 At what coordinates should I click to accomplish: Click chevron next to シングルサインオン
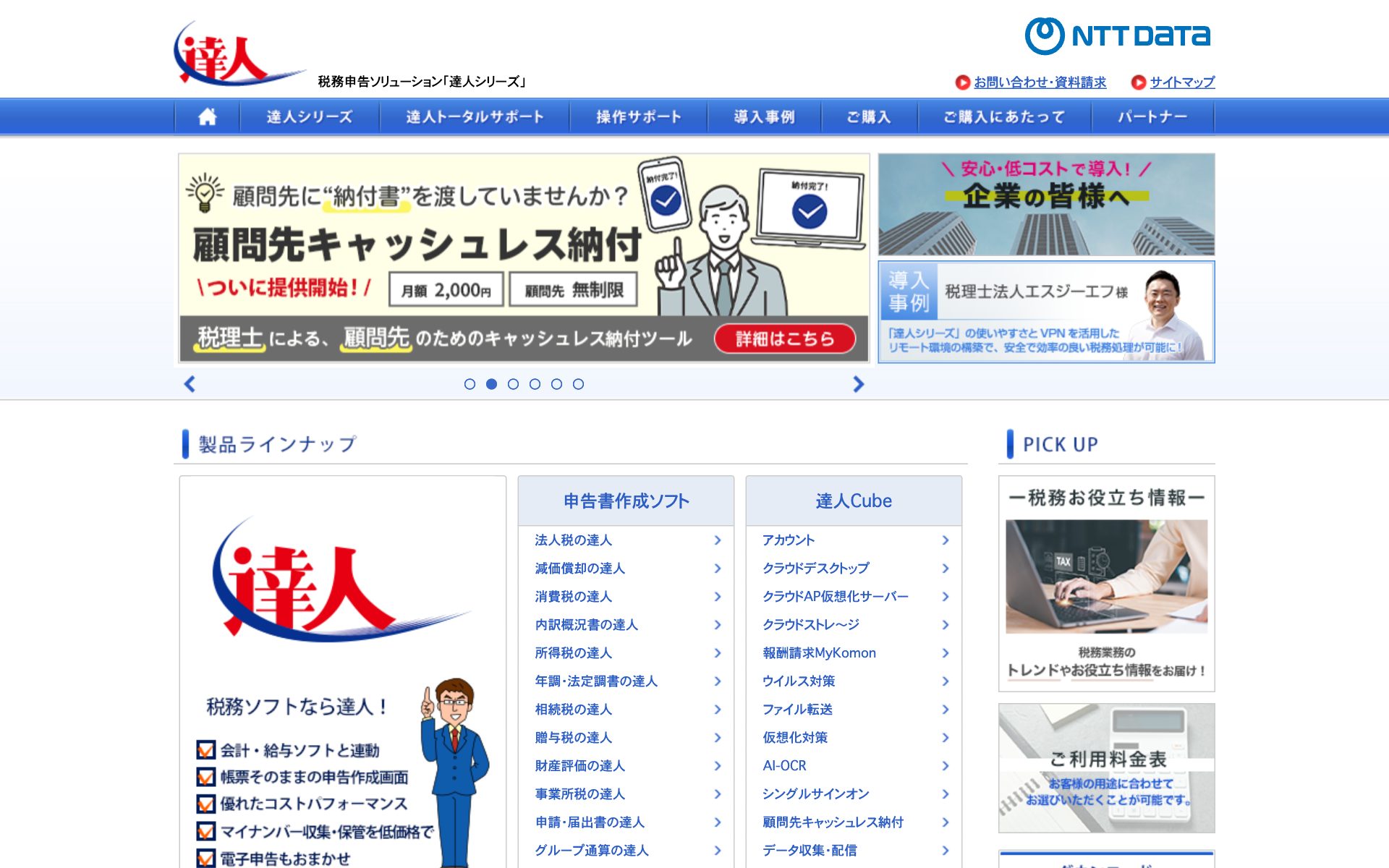pos(946,794)
